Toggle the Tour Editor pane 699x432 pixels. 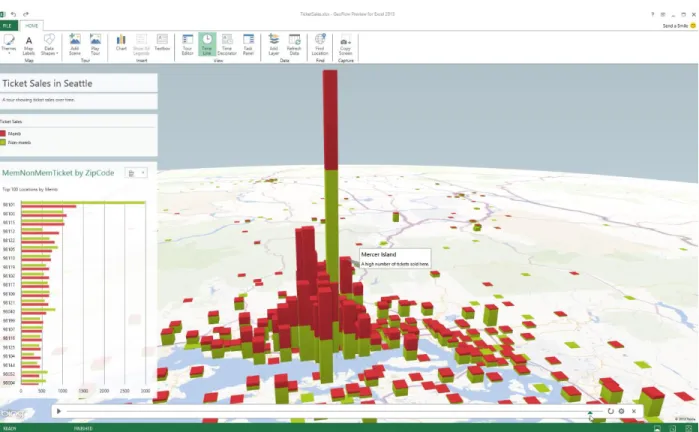(188, 45)
